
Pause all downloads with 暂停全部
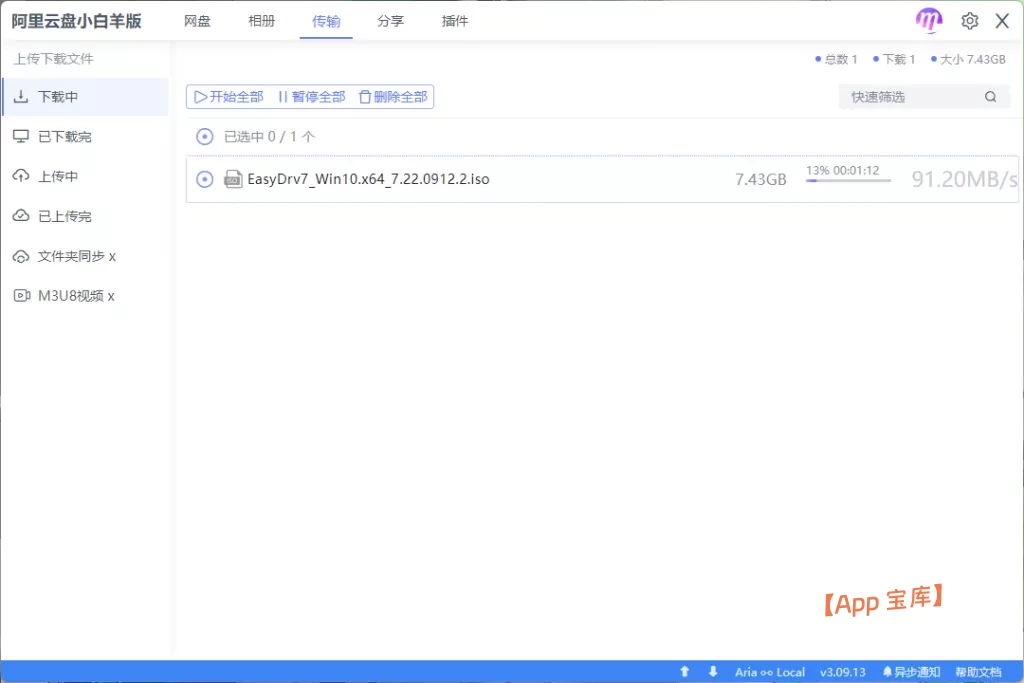(311, 97)
